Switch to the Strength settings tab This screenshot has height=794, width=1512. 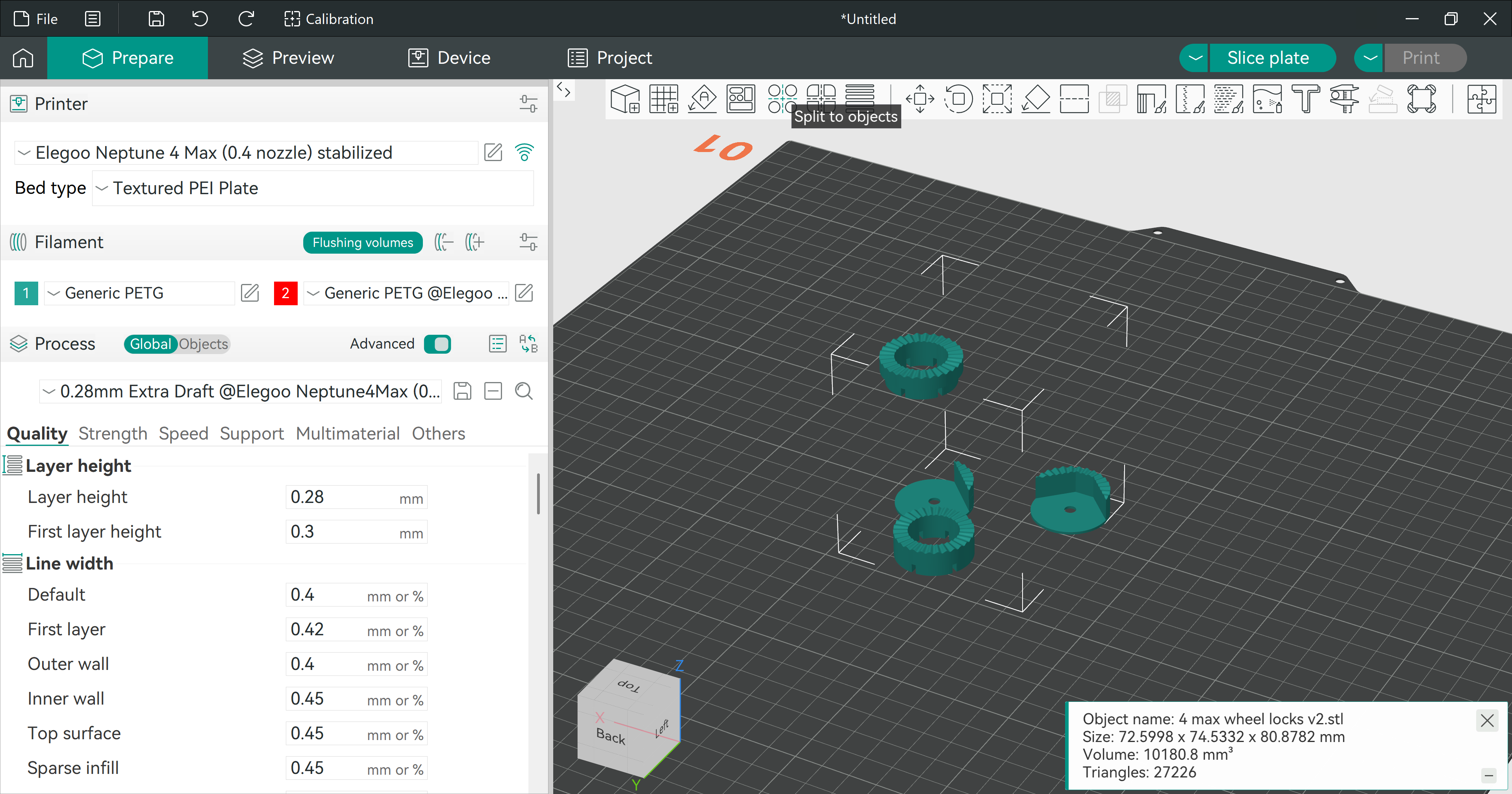click(x=113, y=433)
